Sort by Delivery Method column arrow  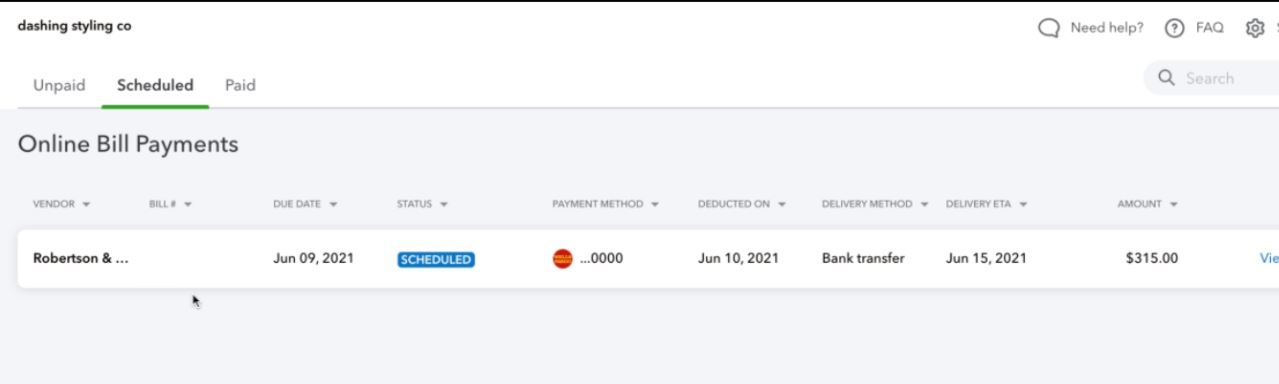[925, 204]
